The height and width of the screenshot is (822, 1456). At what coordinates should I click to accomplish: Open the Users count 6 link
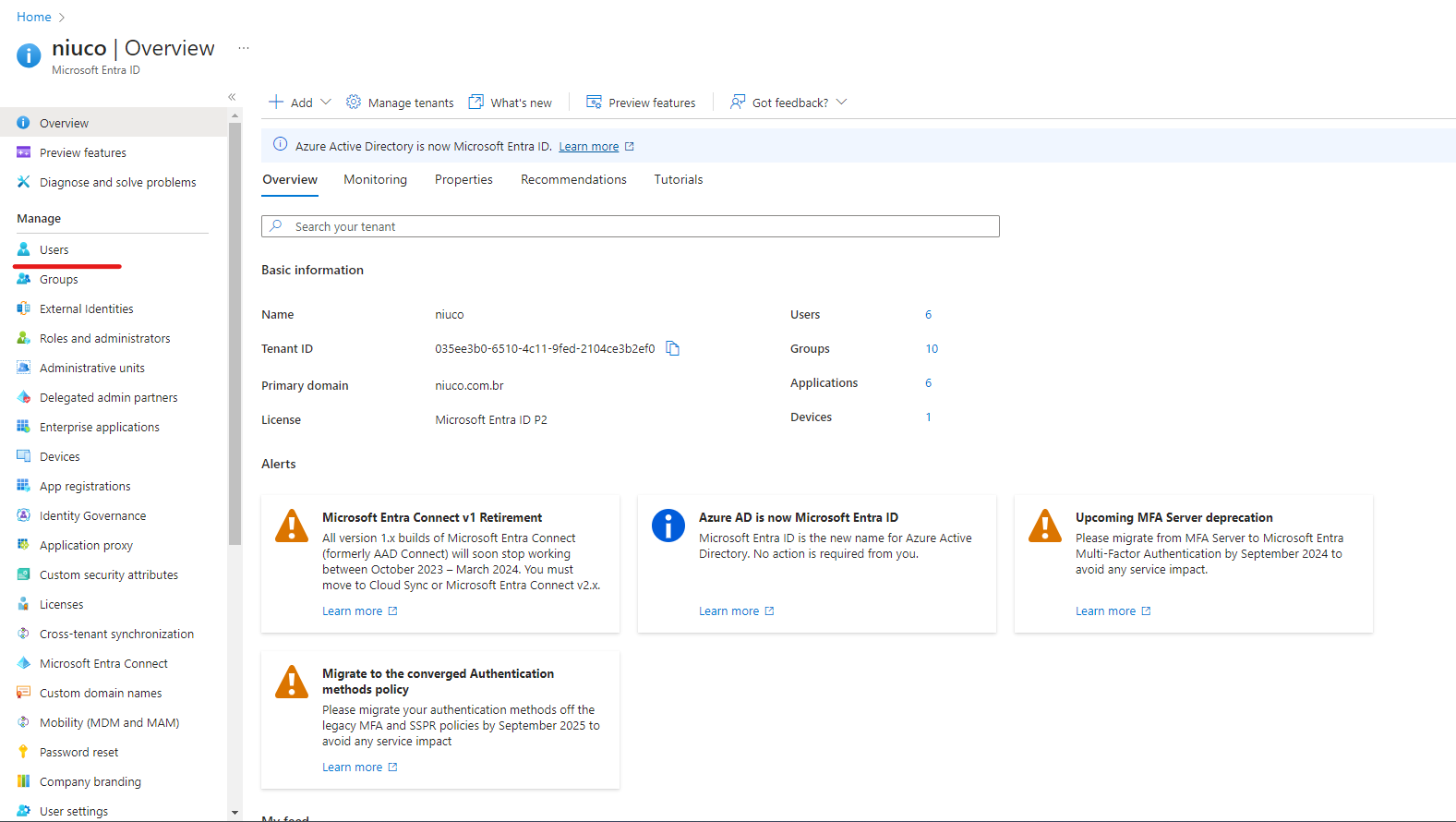[x=928, y=314]
